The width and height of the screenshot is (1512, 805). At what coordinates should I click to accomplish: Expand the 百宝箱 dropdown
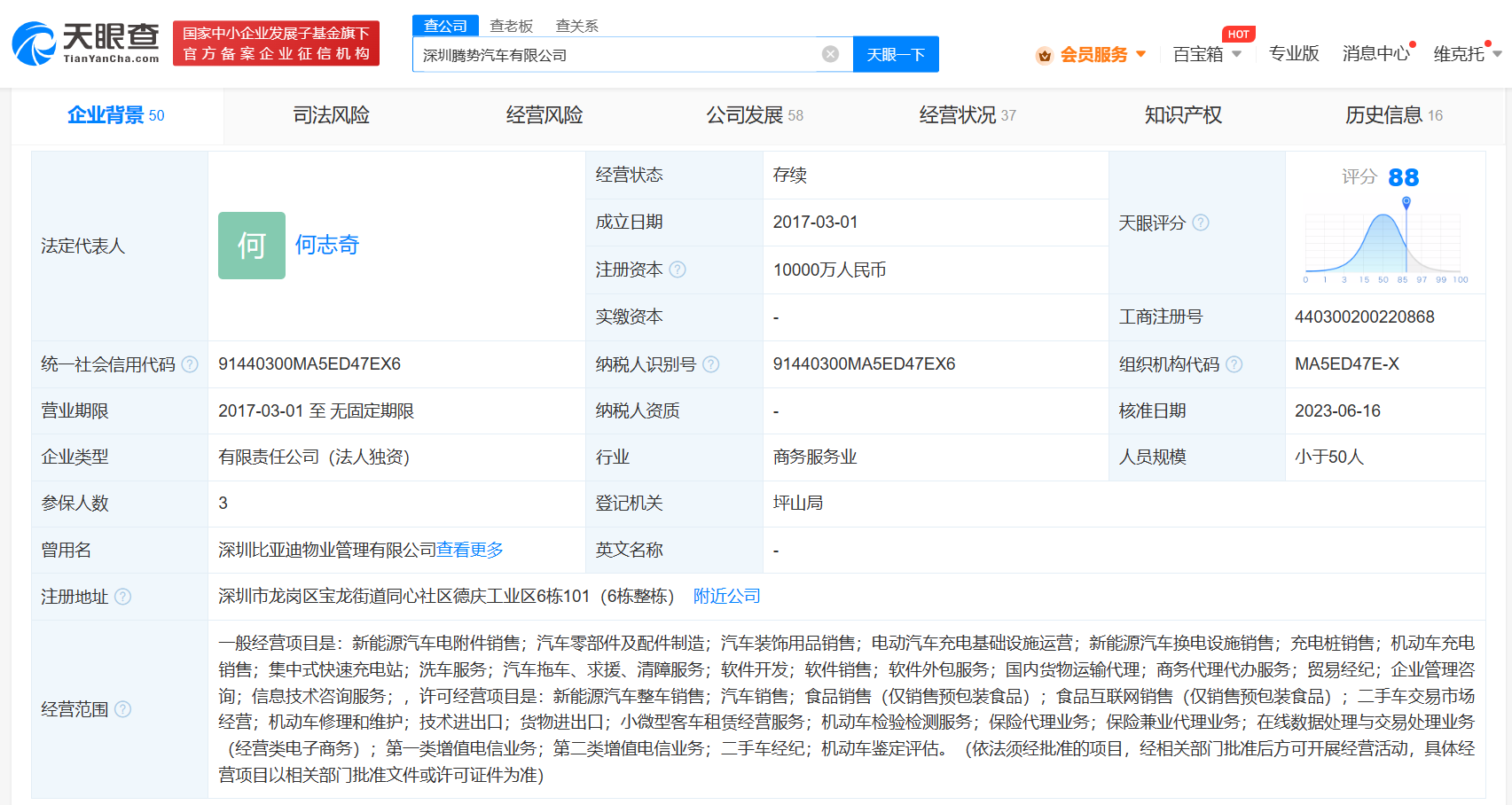click(1236, 54)
